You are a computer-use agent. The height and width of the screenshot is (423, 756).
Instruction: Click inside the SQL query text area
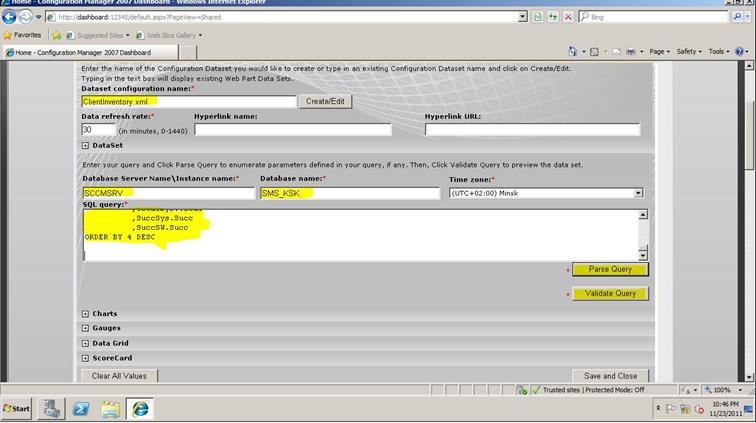(361, 235)
